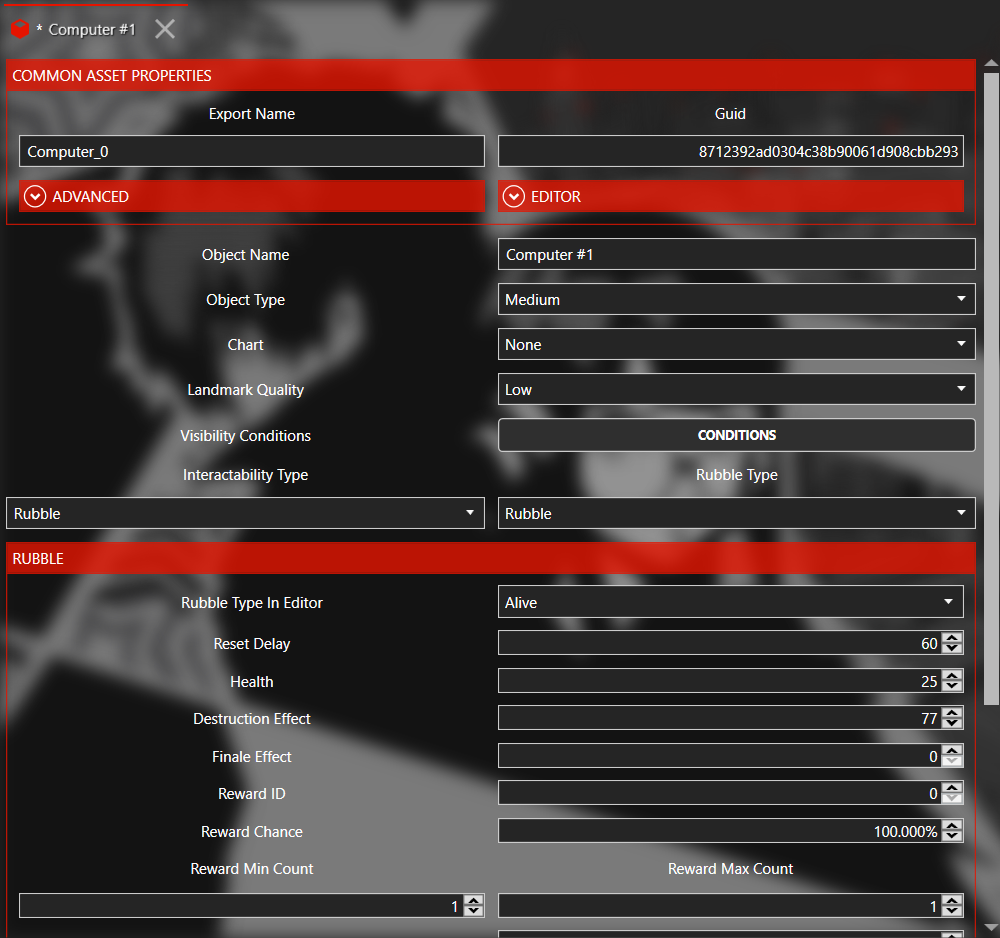Screen dimensions: 1000x938
Task: Click the Export Name input field
Action: click(x=251, y=152)
